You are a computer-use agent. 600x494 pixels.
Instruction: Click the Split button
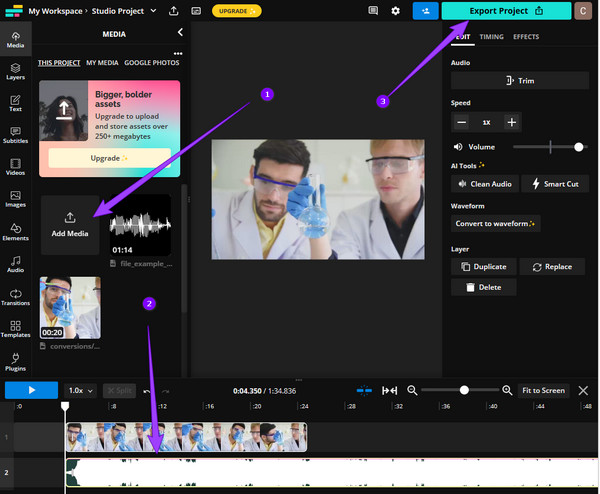coord(119,391)
